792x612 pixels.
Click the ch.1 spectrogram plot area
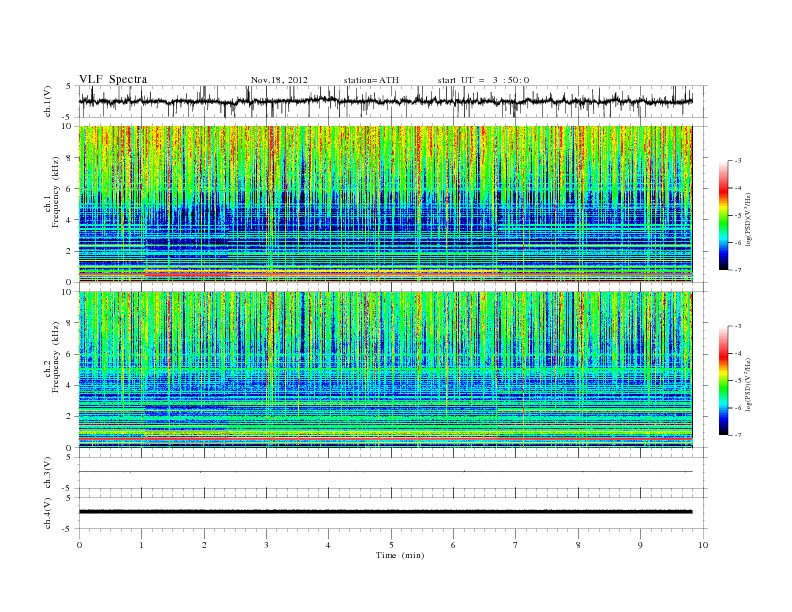[385, 204]
